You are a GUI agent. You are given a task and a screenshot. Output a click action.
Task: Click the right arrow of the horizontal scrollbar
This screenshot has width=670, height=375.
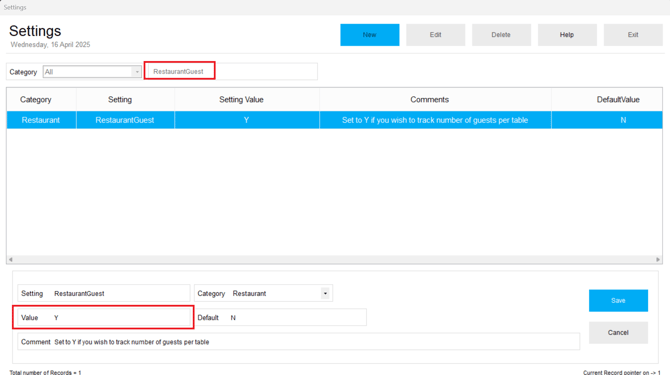pyautogui.click(x=658, y=259)
